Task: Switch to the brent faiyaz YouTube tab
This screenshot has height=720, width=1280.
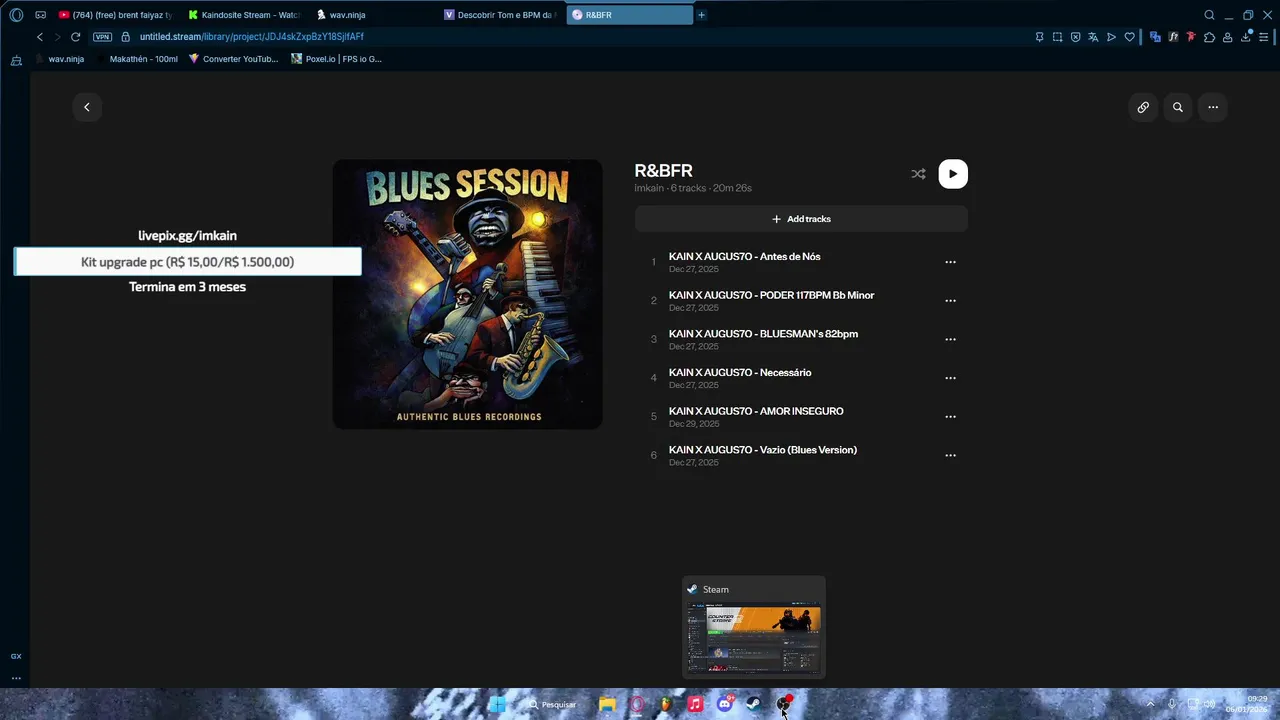Action: click(x=114, y=15)
